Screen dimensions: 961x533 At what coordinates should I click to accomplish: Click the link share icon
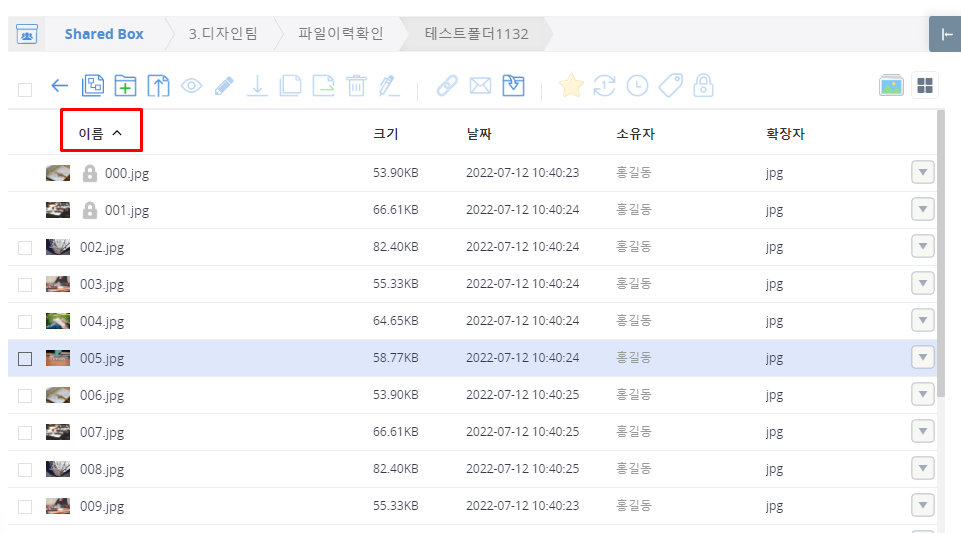pyautogui.click(x=447, y=86)
